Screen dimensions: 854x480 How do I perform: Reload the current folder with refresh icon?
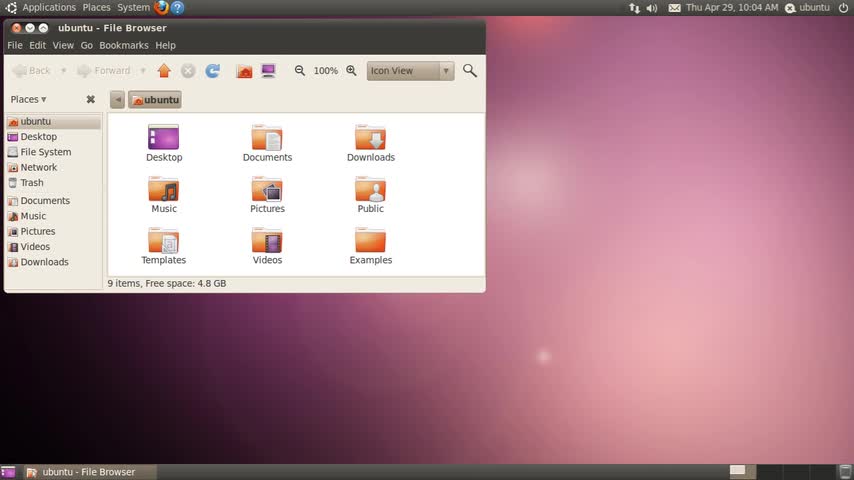[x=212, y=71]
